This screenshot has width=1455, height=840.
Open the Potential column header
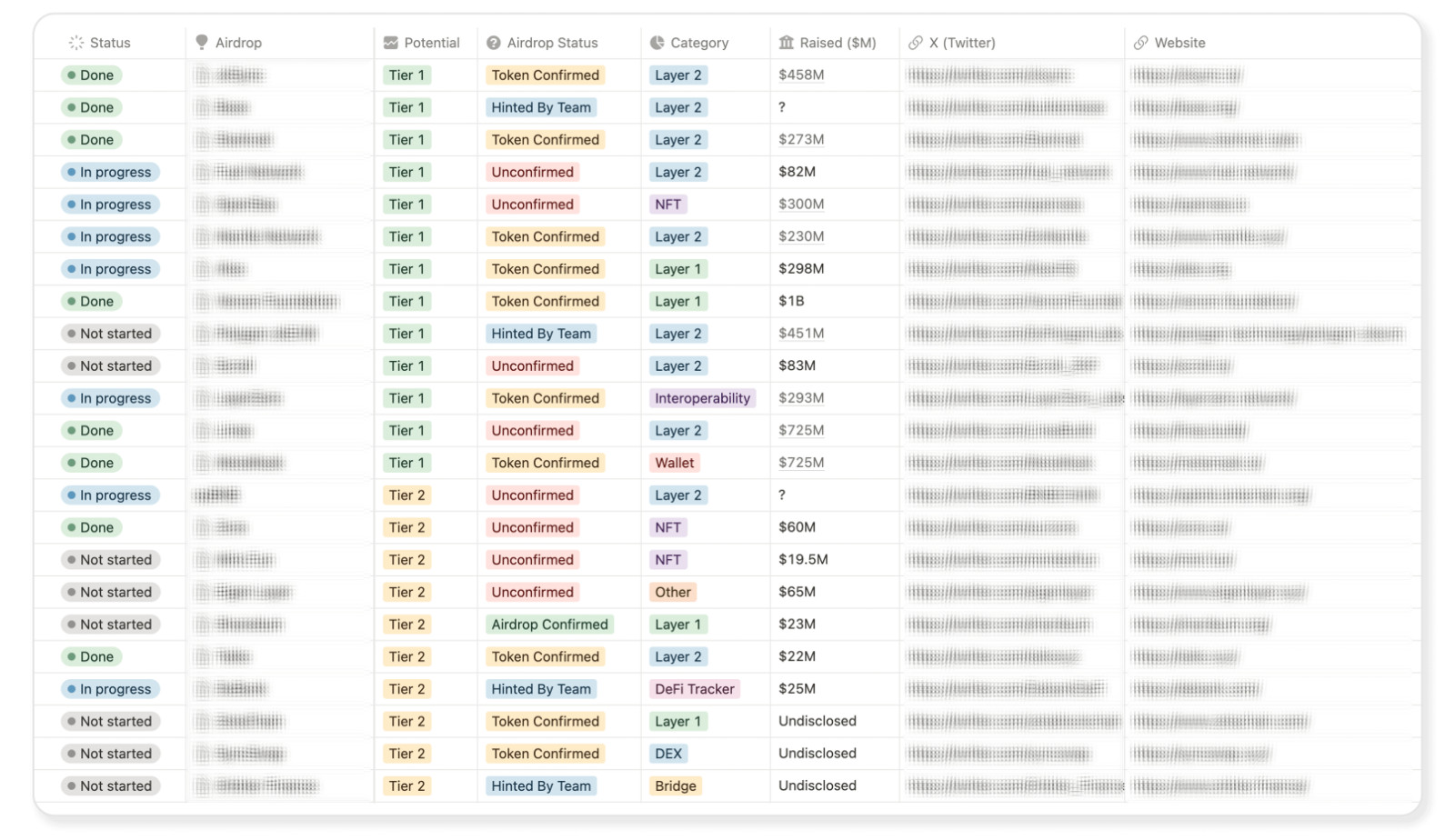point(426,43)
